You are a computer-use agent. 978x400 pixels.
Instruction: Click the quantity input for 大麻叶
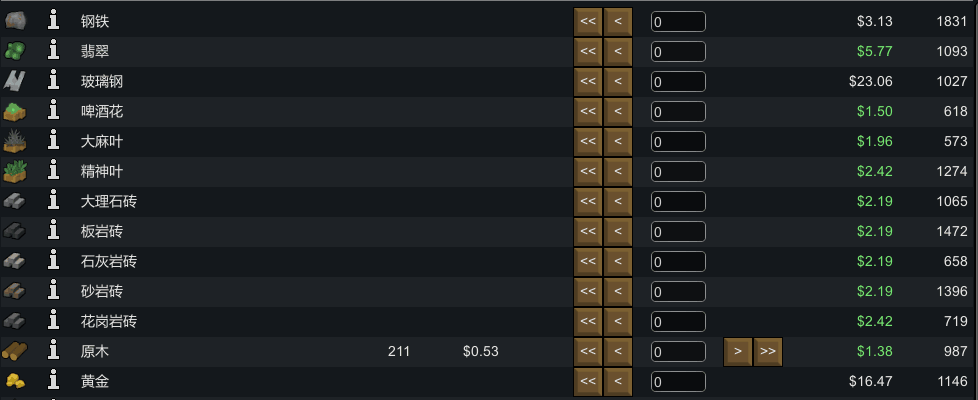[x=678, y=141]
